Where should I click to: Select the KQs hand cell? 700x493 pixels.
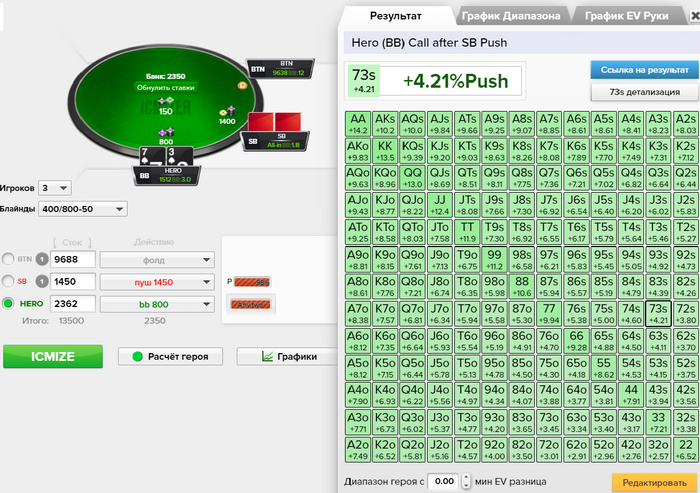(412, 151)
